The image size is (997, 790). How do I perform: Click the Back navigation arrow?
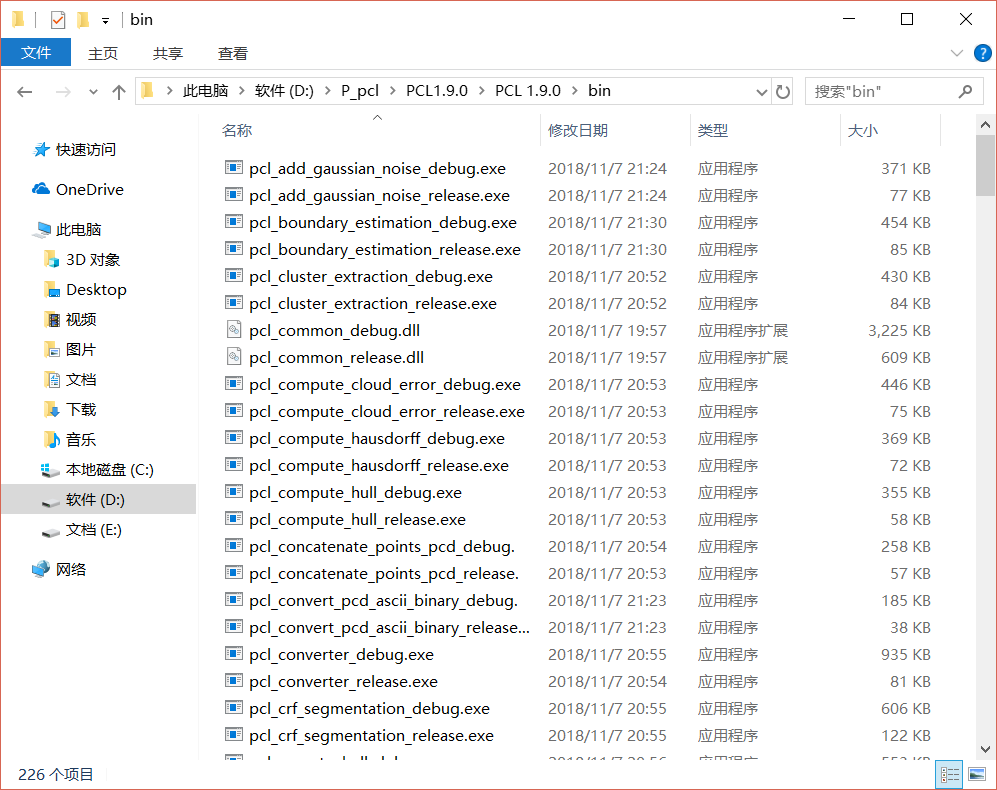click(x=24, y=92)
